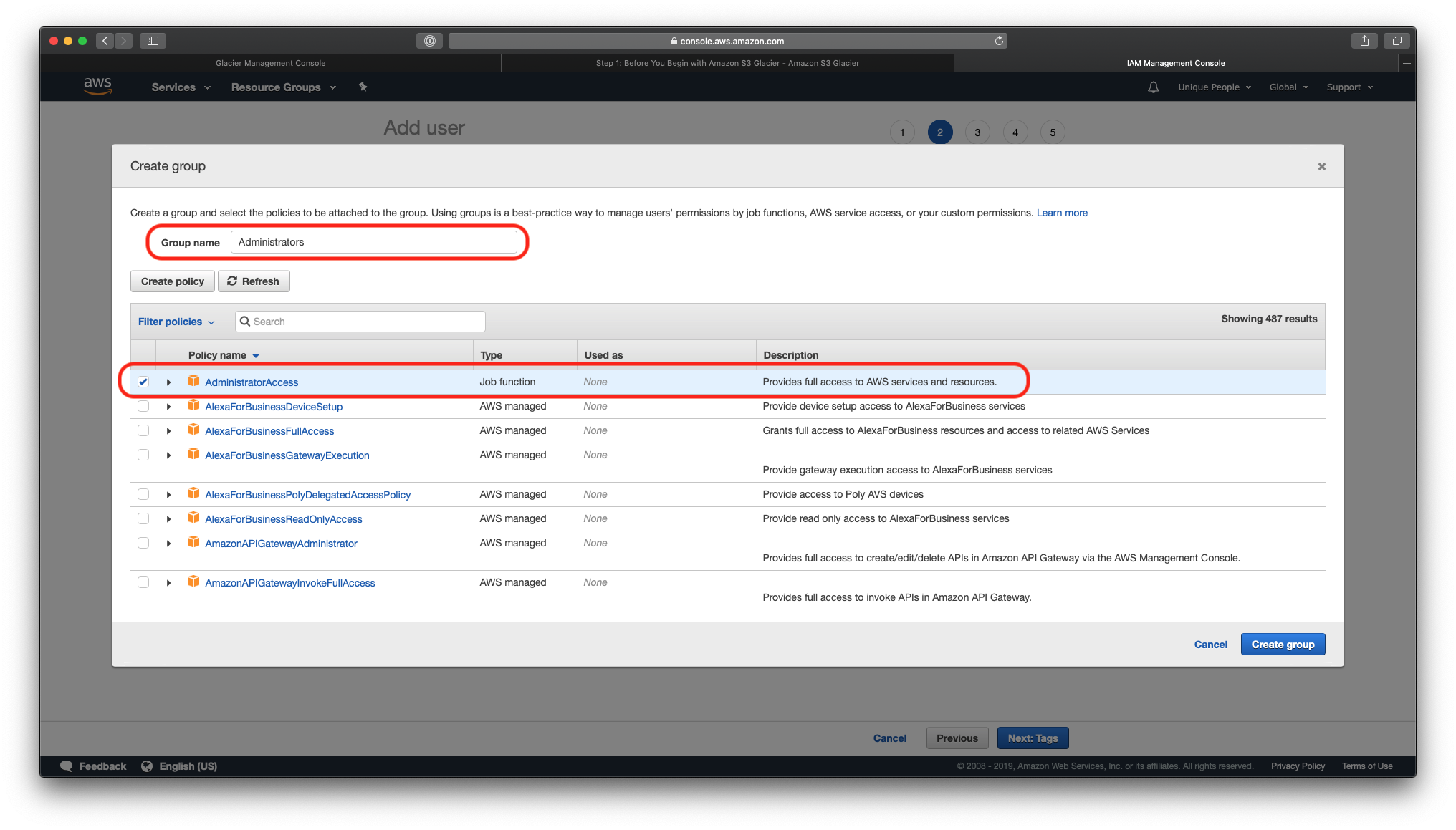Image resolution: width=1456 pixels, height=830 pixels.
Task: Click the AmazonAPIGatewayInvokeFullAccess policy box icon
Action: click(x=193, y=582)
